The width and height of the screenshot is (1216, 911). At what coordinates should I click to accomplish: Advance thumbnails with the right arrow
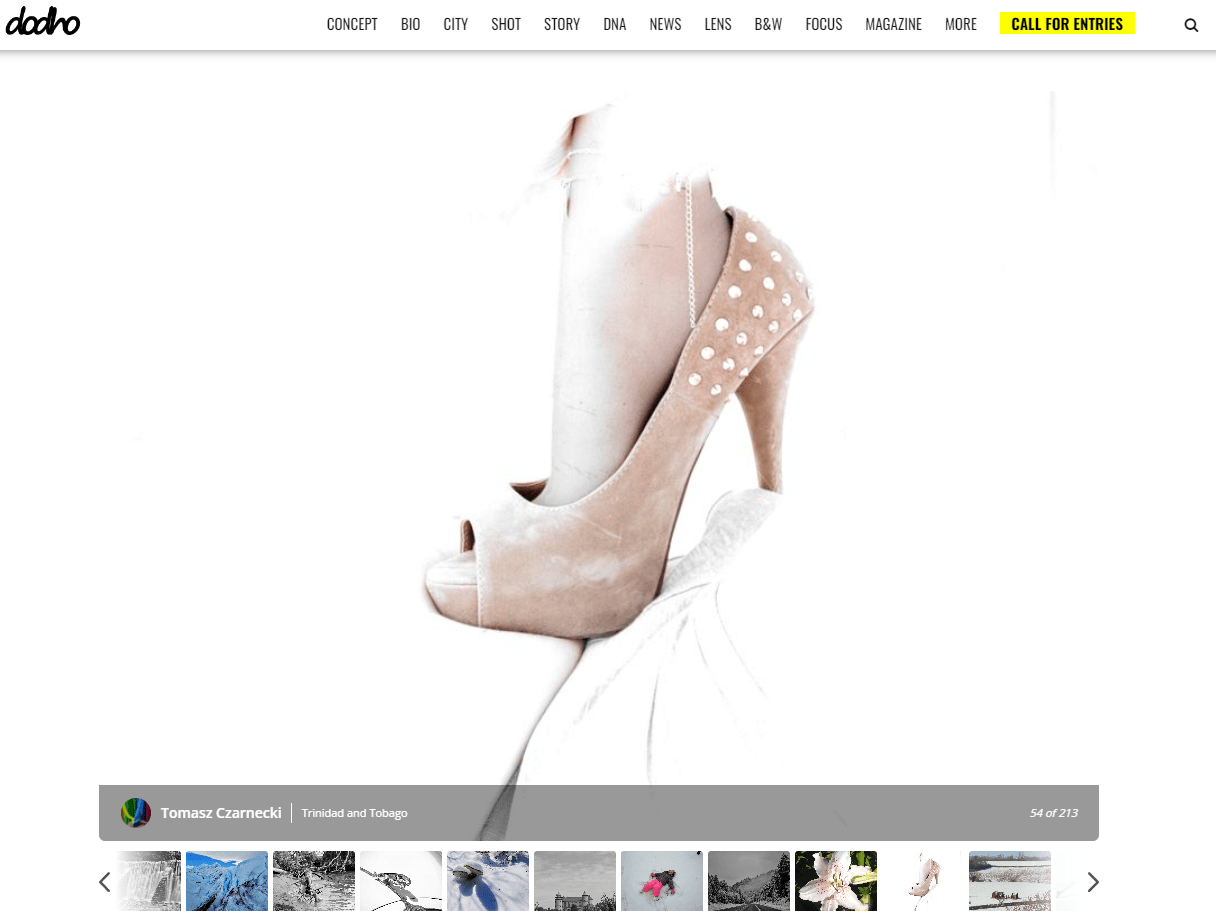click(x=1093, y=882)
